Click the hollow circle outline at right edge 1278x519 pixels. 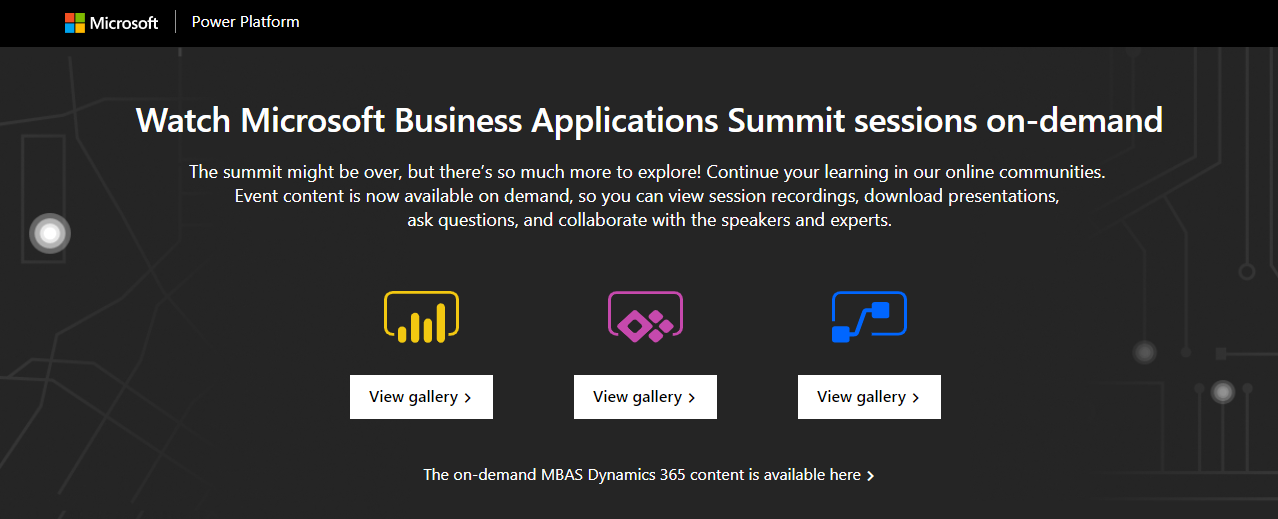[x=1246, y=271]
